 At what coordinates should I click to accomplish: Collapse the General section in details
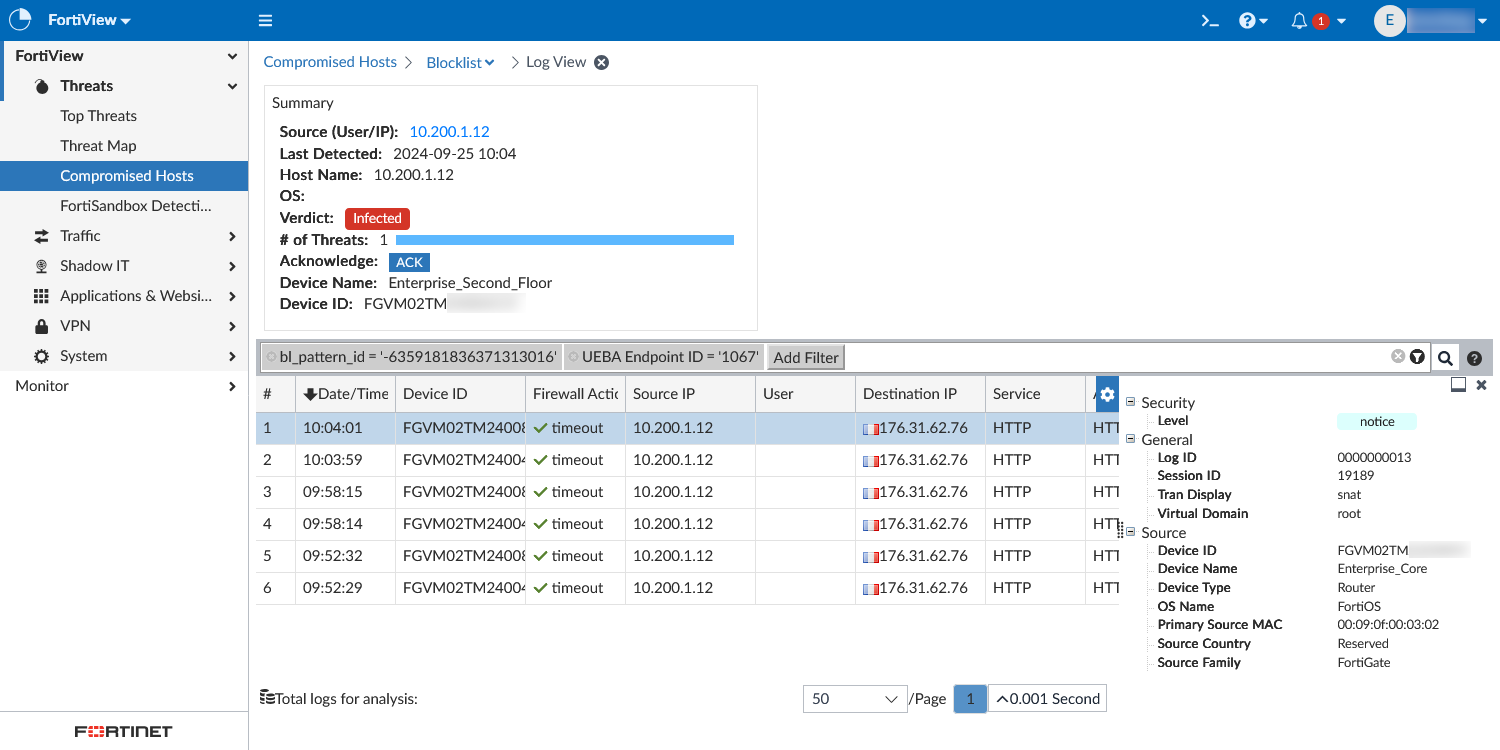tap(1131, 439)
